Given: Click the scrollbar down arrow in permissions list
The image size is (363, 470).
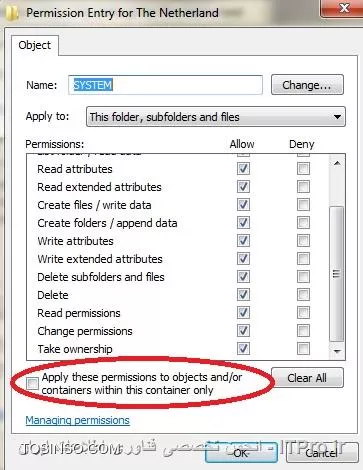Looking at the screenshot, I should (x=337, y=351).
